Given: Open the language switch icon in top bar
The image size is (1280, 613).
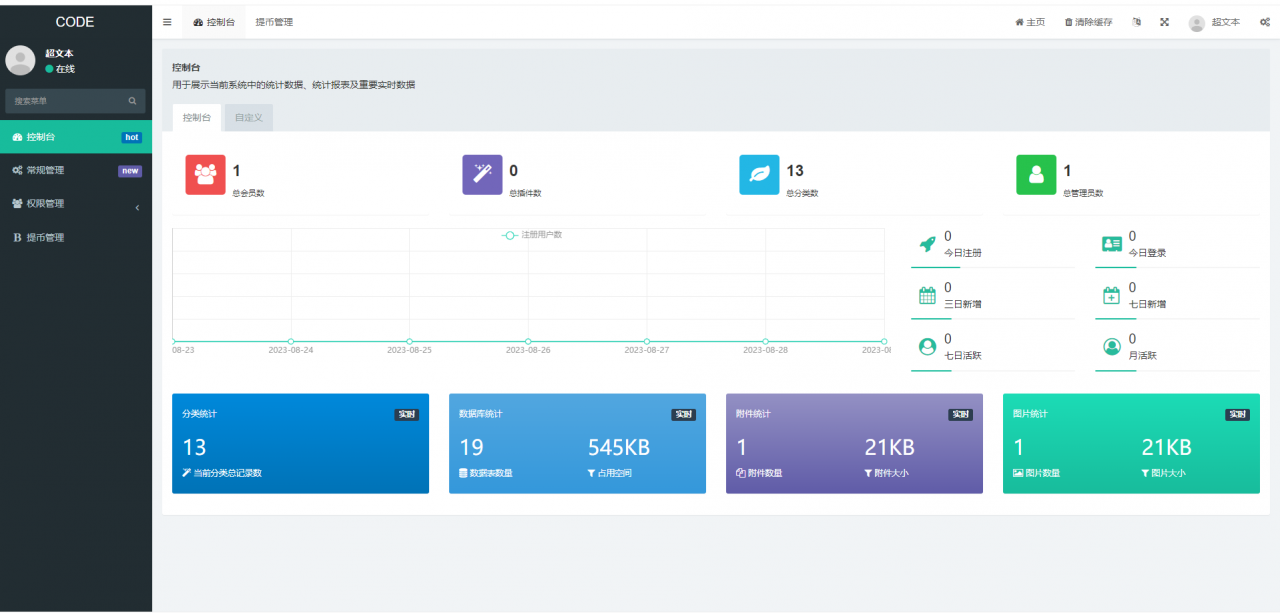Looking at the screenshot, I should coord(1137,22).
